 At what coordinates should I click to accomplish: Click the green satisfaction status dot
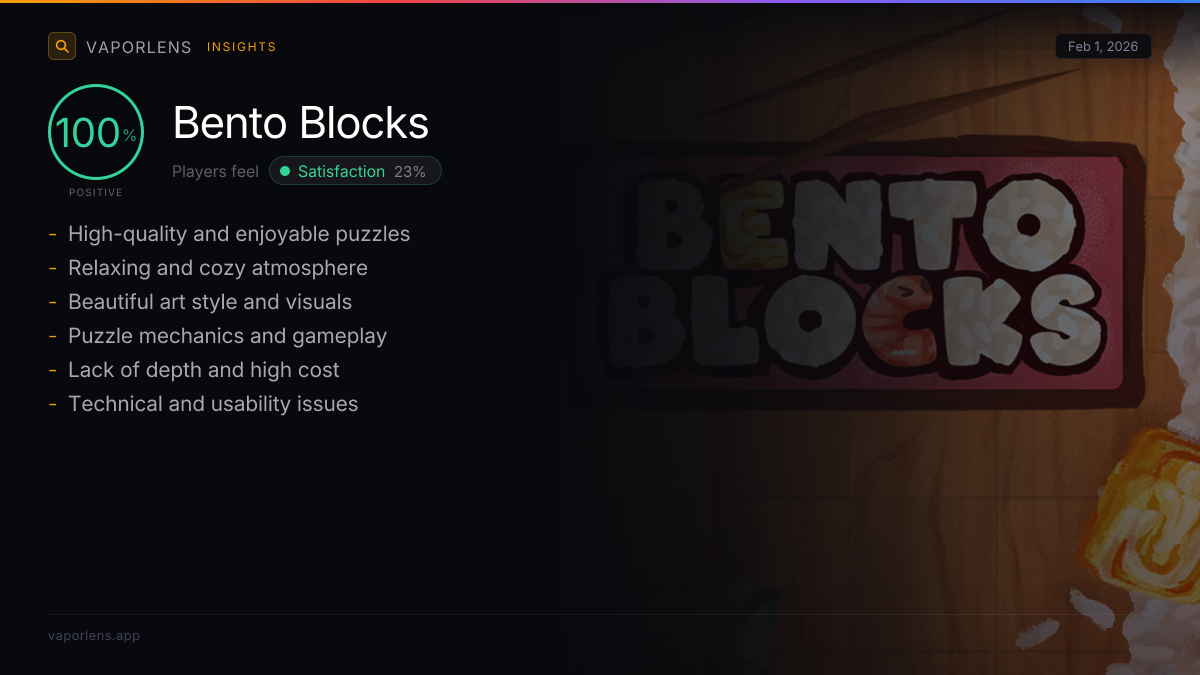(x=285, y=172)
